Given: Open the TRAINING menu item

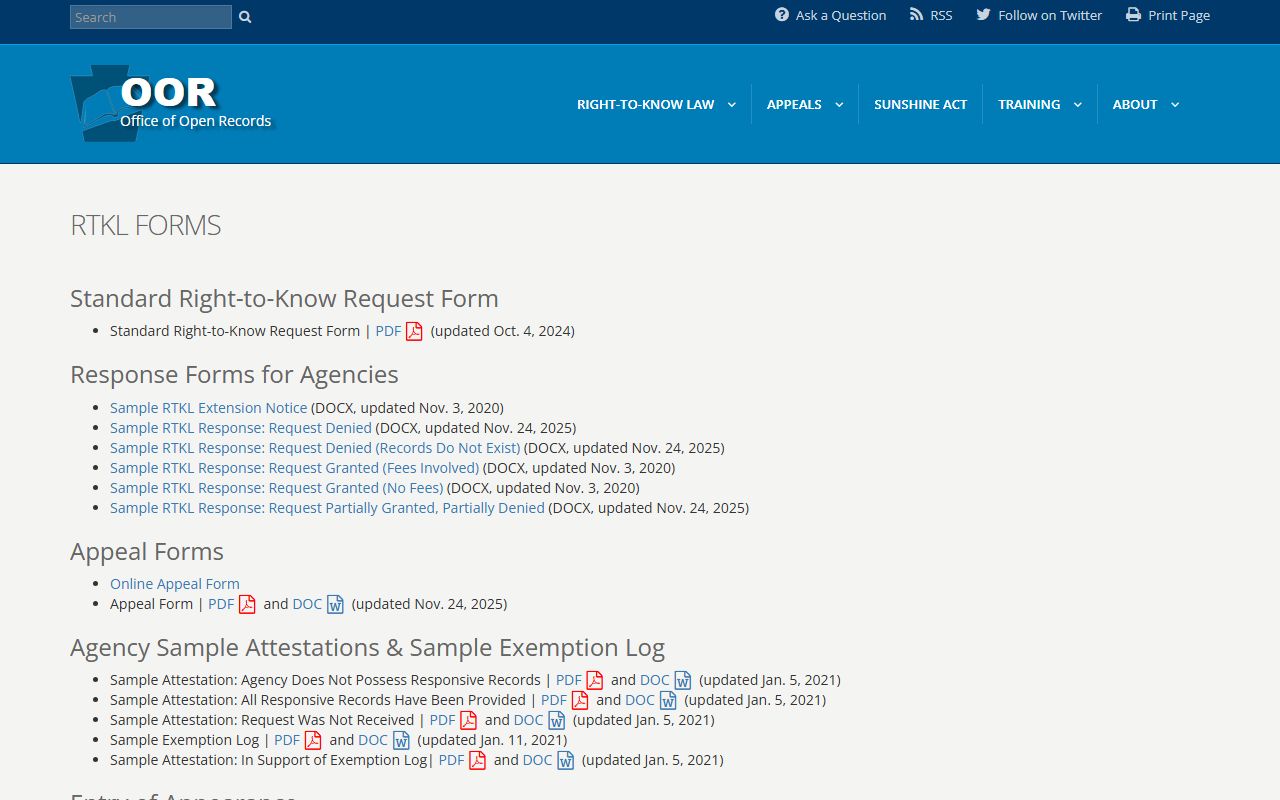Looking at the screenshot, I should pyautogui.click(x=1029, y=104).
